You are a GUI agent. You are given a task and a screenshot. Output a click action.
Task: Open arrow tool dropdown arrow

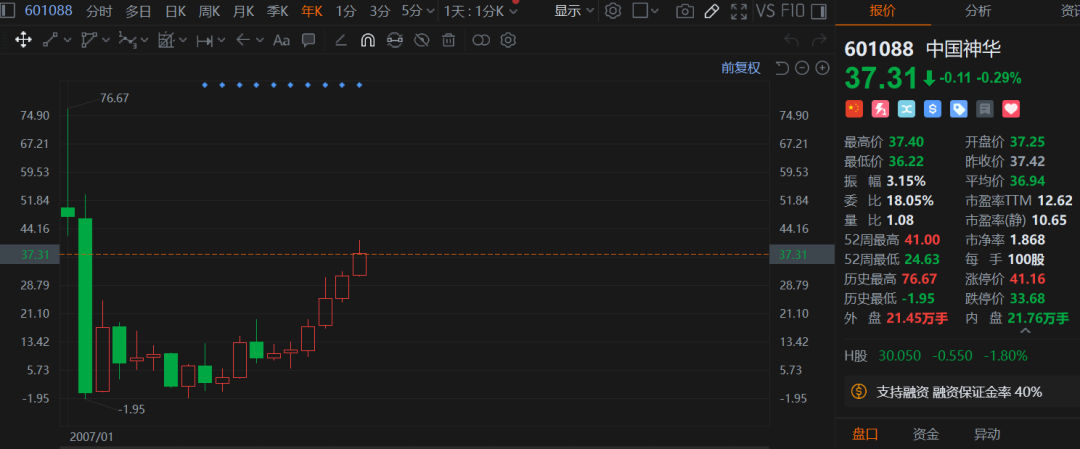pyautogui.click(x=260, y=41)
